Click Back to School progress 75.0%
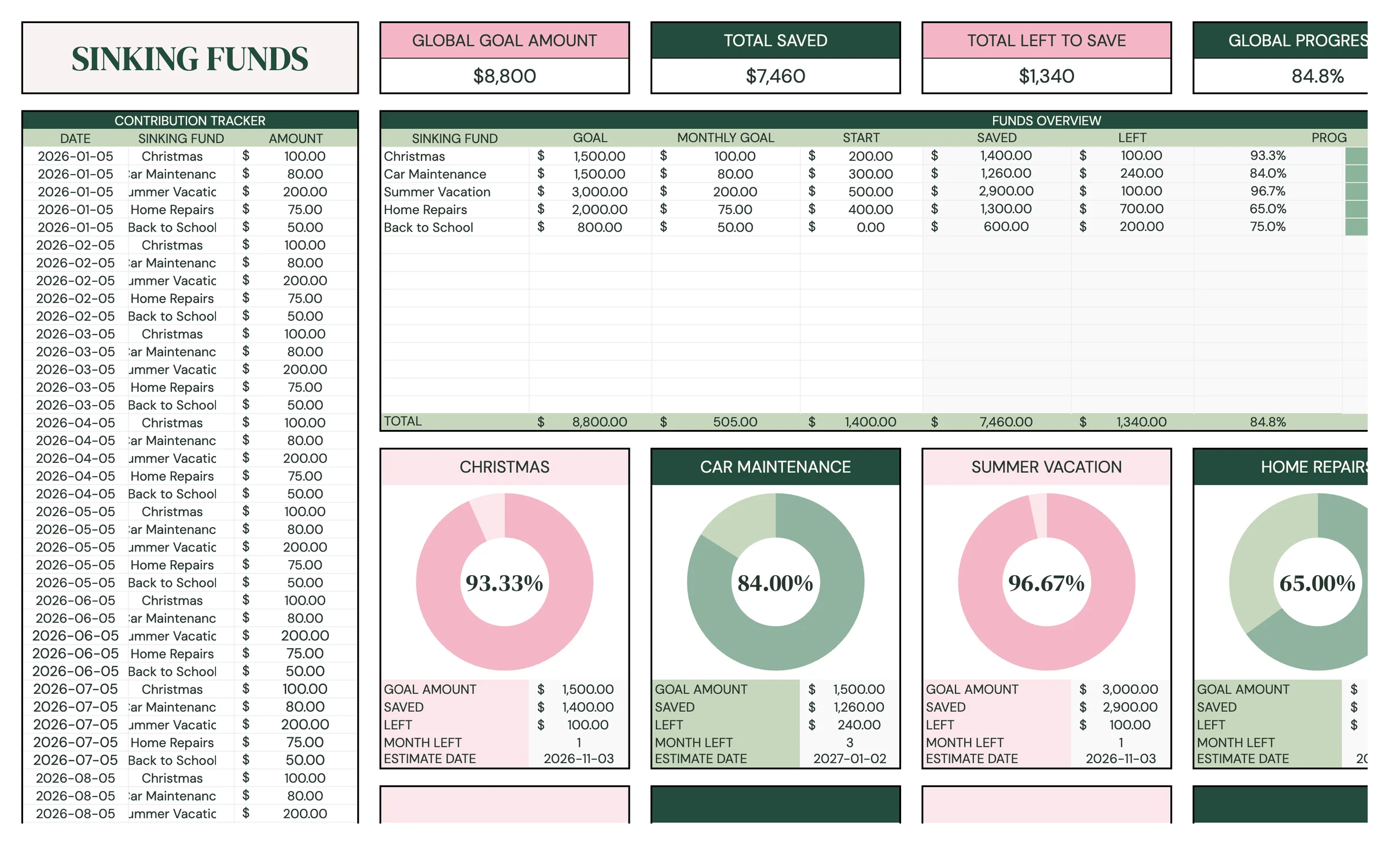Viewport: 1389px width, 868px height. pos(1267,227)
